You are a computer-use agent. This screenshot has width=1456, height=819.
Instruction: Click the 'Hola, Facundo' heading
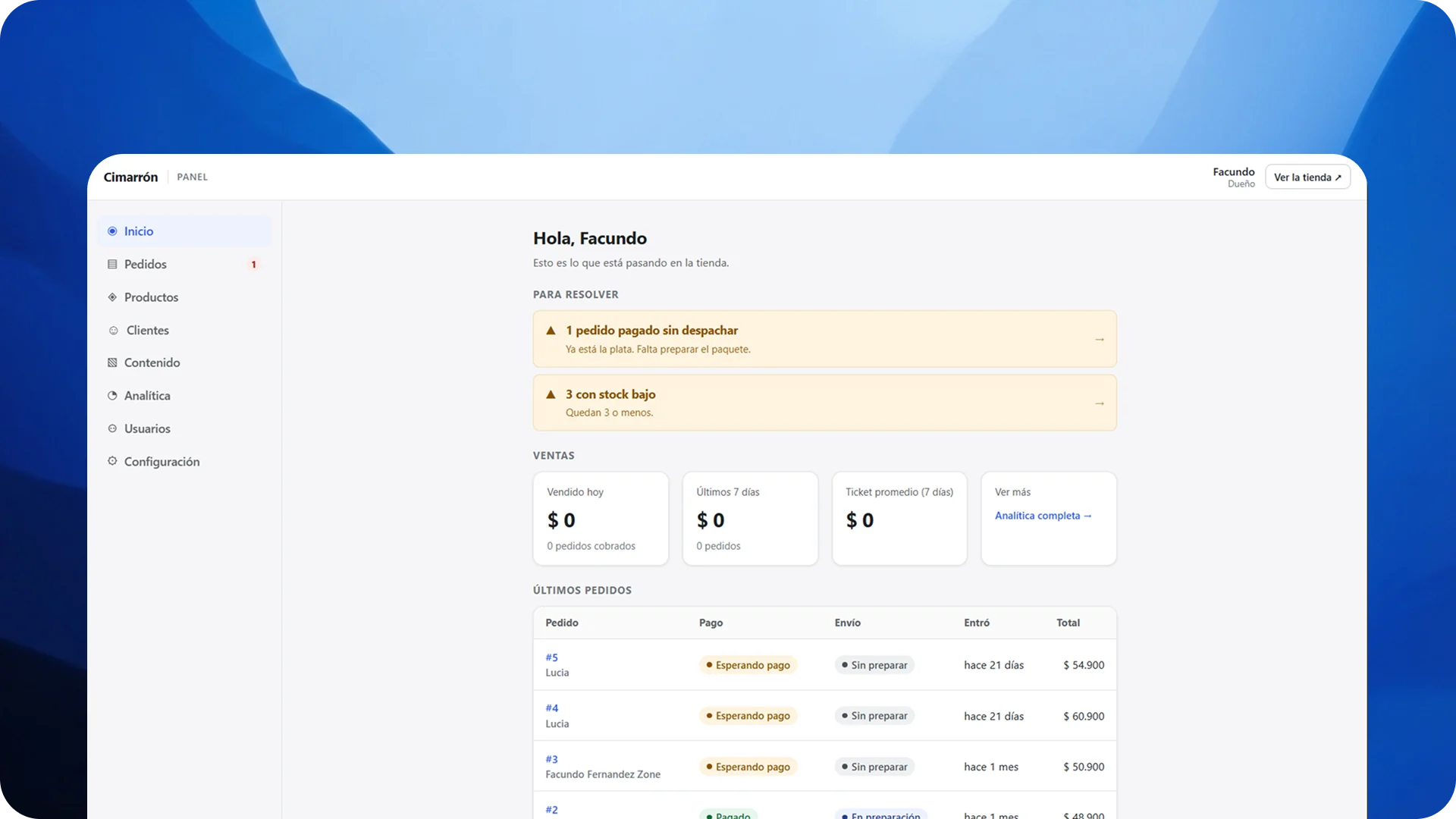590,238
